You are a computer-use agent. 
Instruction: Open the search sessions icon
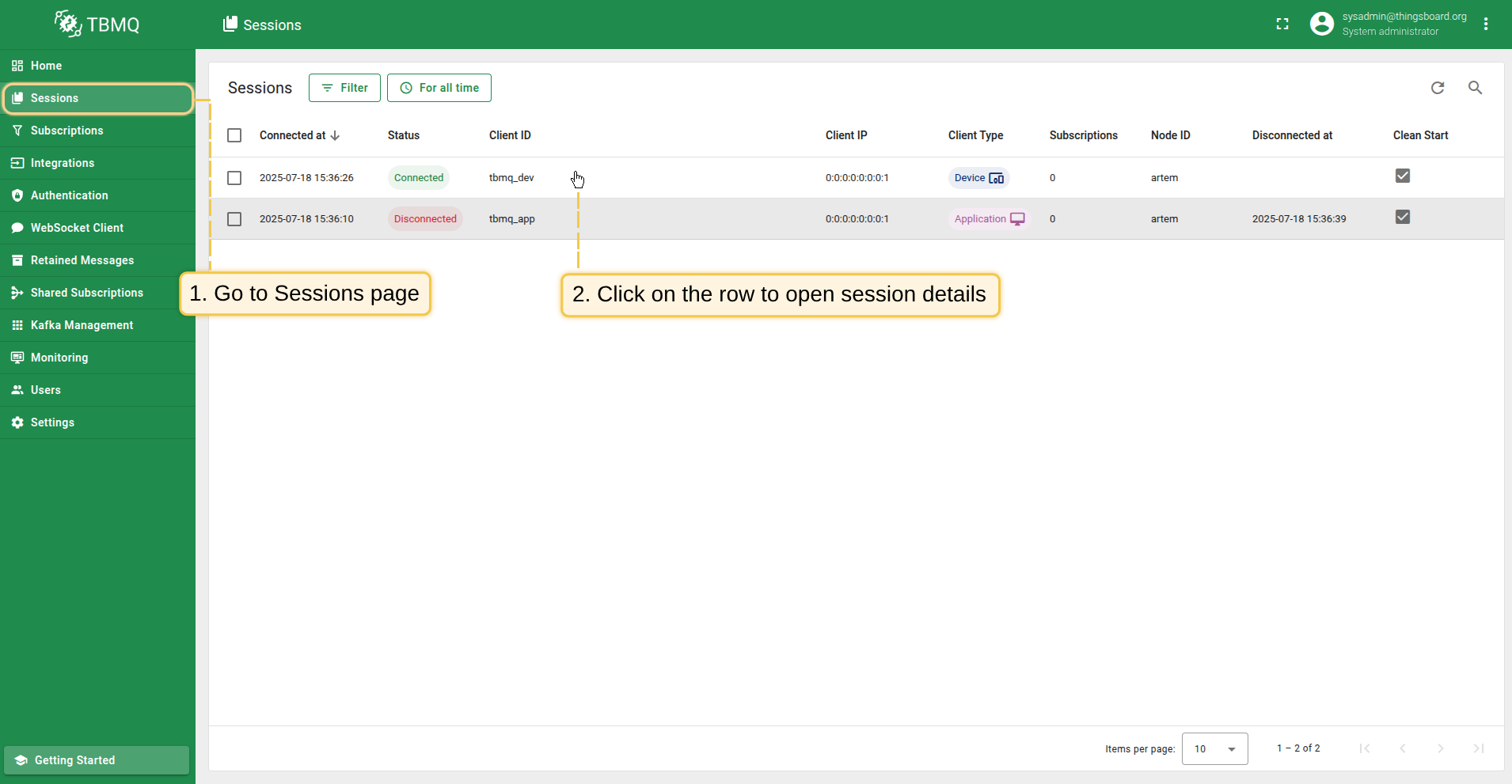point(1475,88)
